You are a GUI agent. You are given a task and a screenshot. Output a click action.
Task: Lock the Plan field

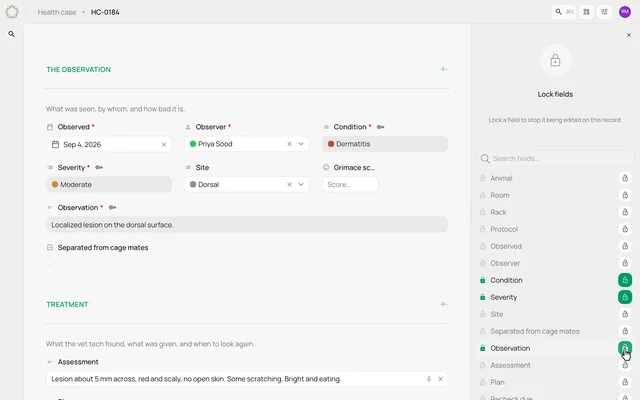coord(625,382)
